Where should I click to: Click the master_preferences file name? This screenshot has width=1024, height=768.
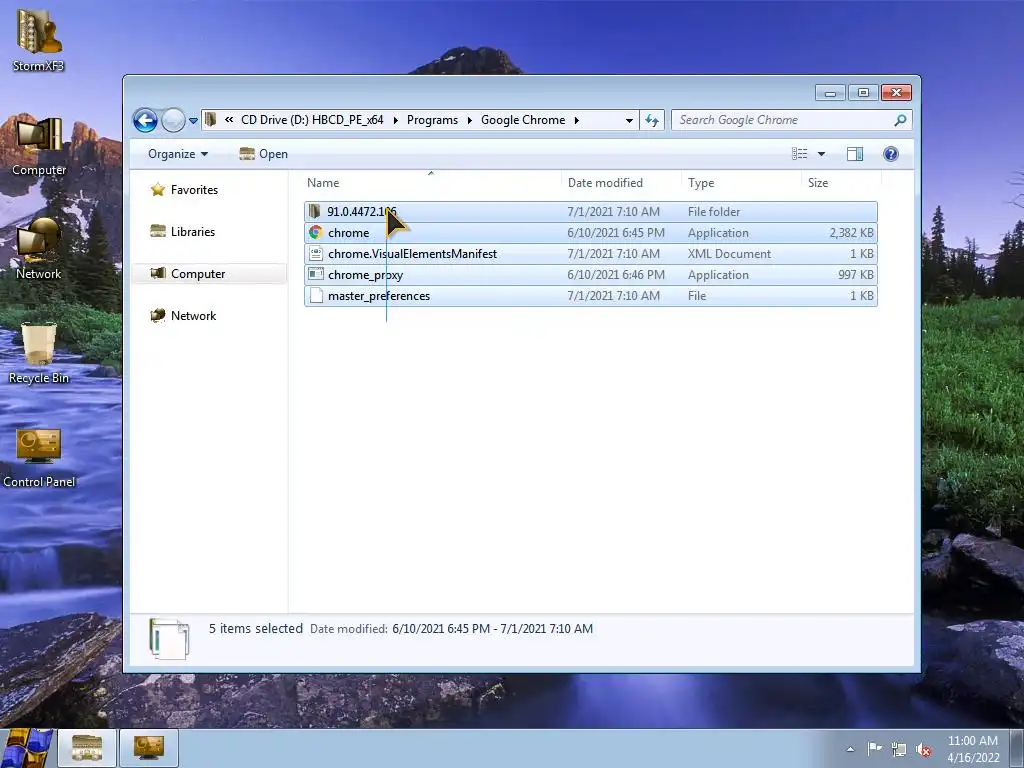pos(379,296)
